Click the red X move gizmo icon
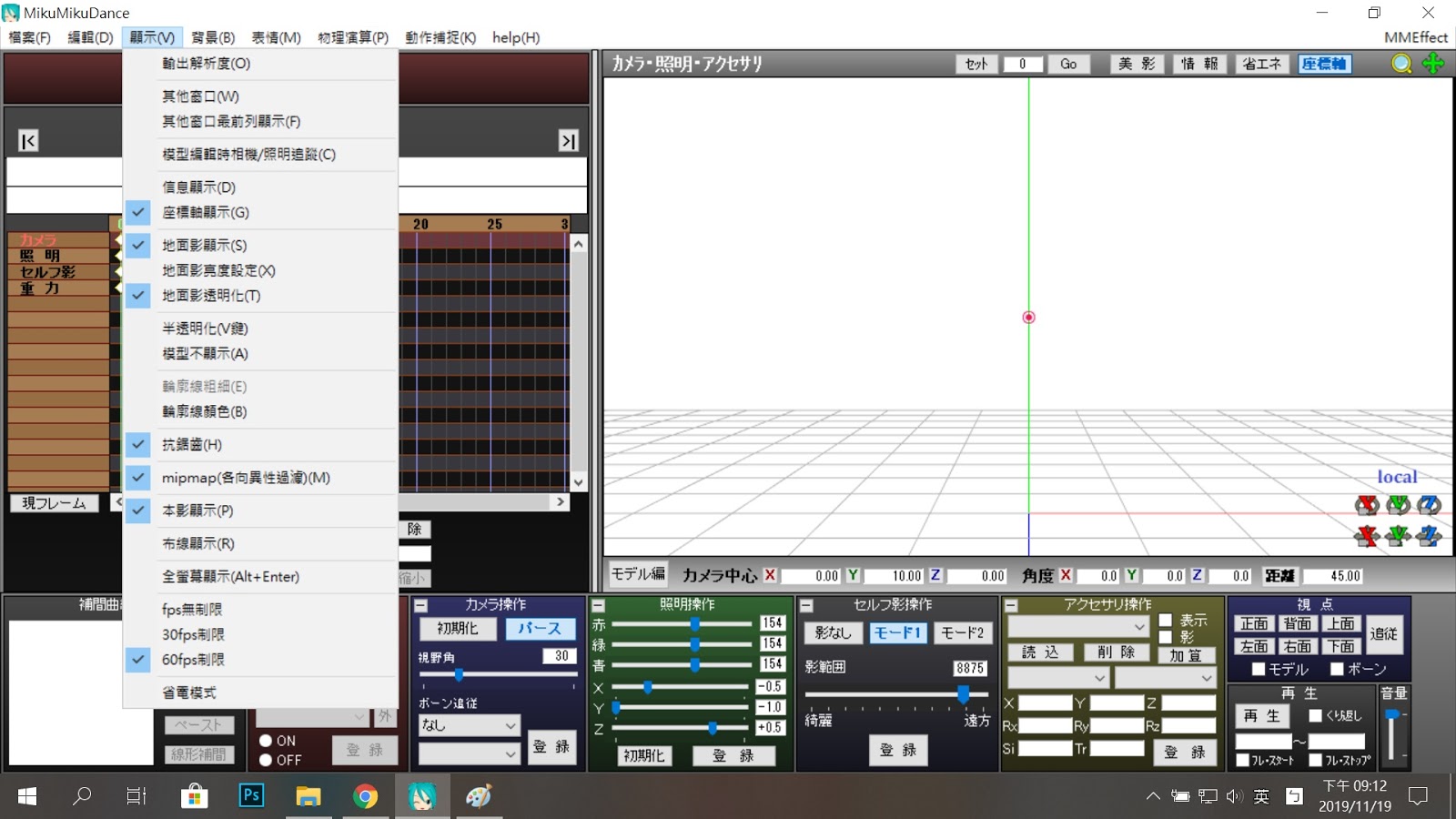 (x=1367, y=536)
